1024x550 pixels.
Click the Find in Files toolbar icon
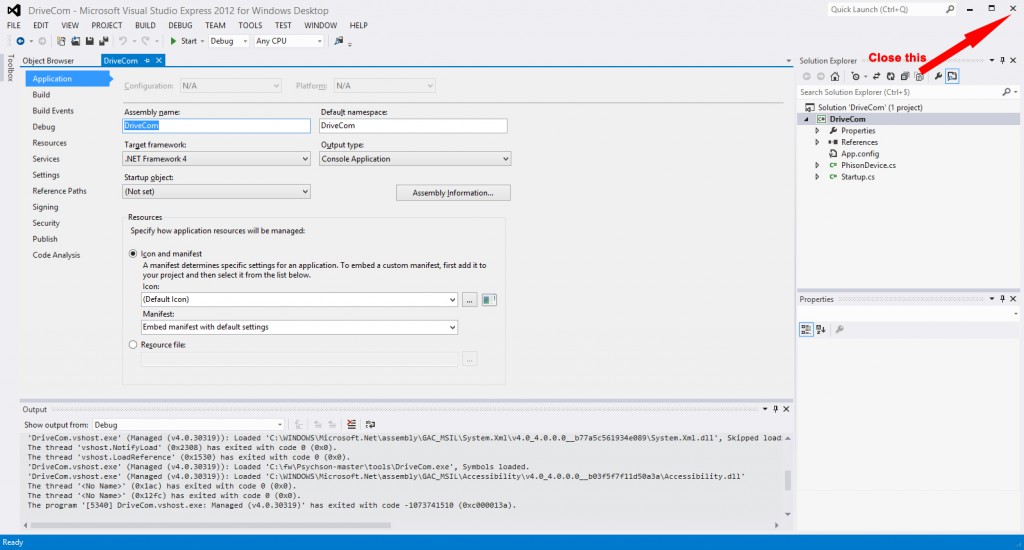click(338, 41)
